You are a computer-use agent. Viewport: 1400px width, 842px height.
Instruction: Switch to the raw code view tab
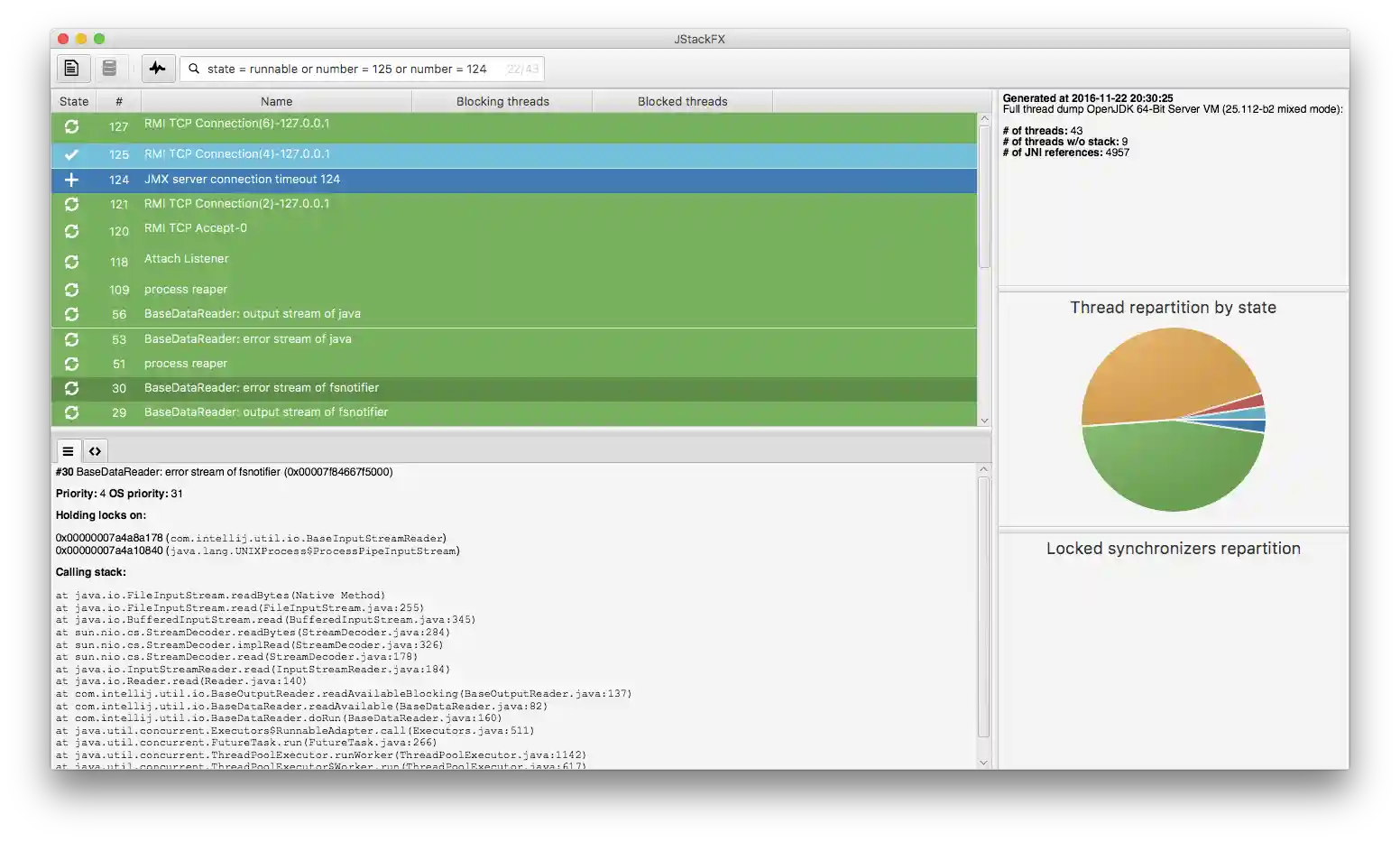point(95,450)
